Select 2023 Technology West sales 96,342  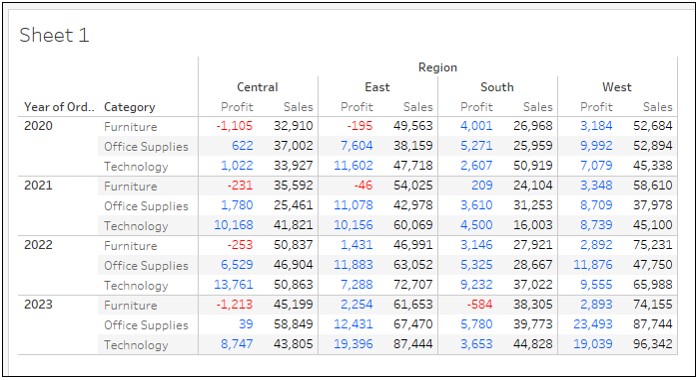coord(652,344)
